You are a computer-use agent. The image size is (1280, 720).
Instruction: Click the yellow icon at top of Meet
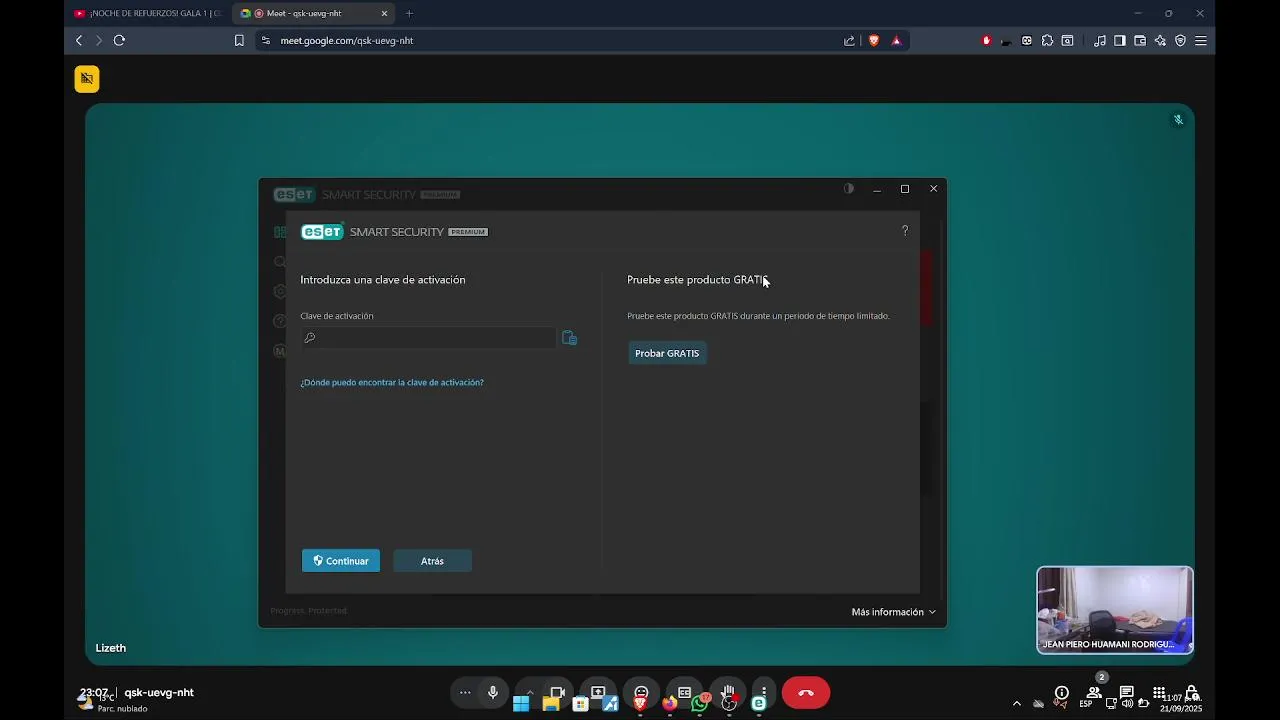87,79
